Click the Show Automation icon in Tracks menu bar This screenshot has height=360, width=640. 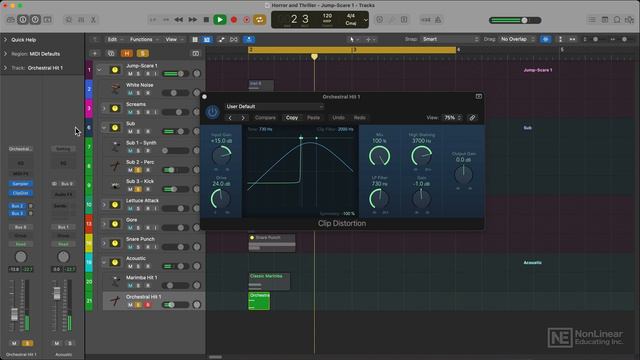[x=221, y=40]
